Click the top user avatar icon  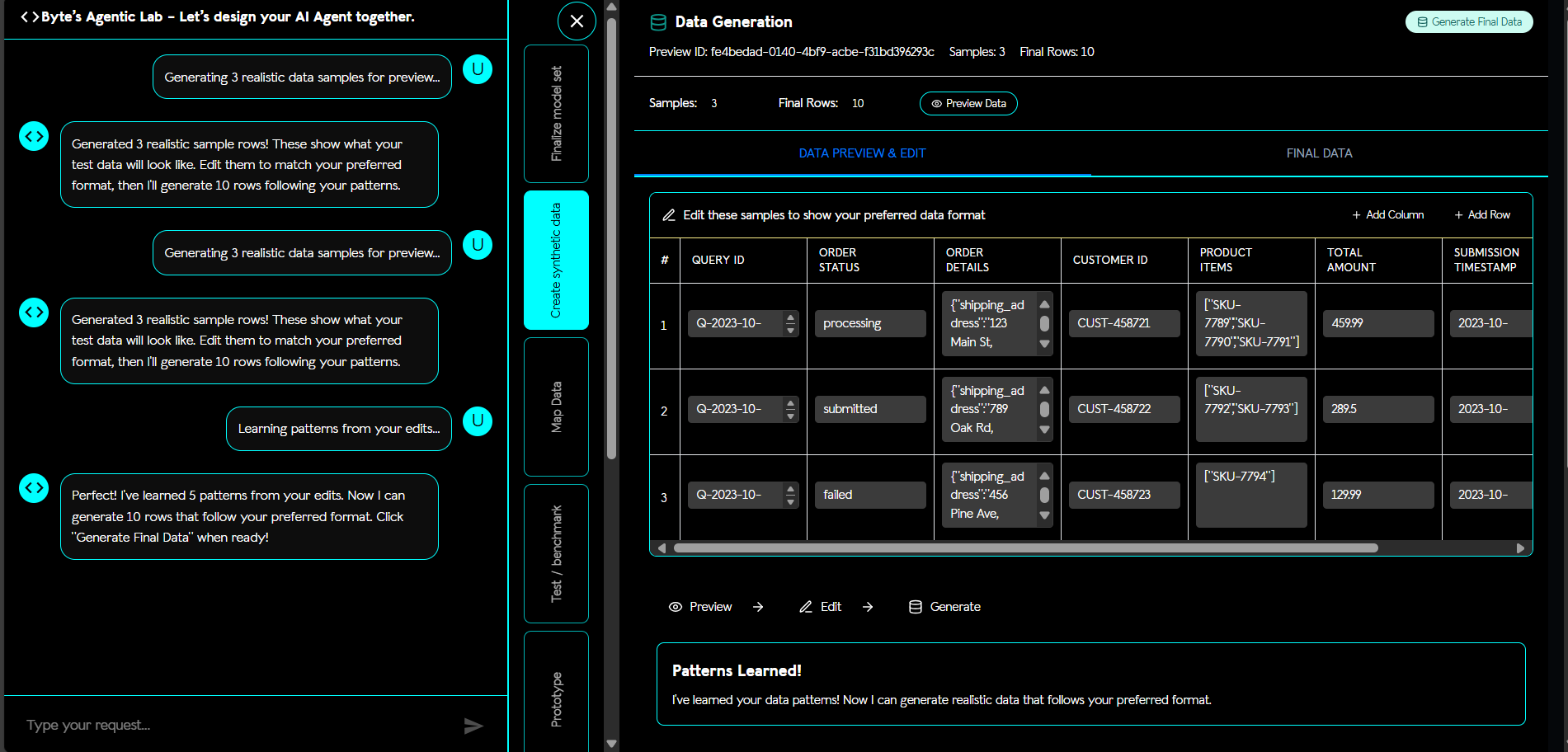point(477,69)
